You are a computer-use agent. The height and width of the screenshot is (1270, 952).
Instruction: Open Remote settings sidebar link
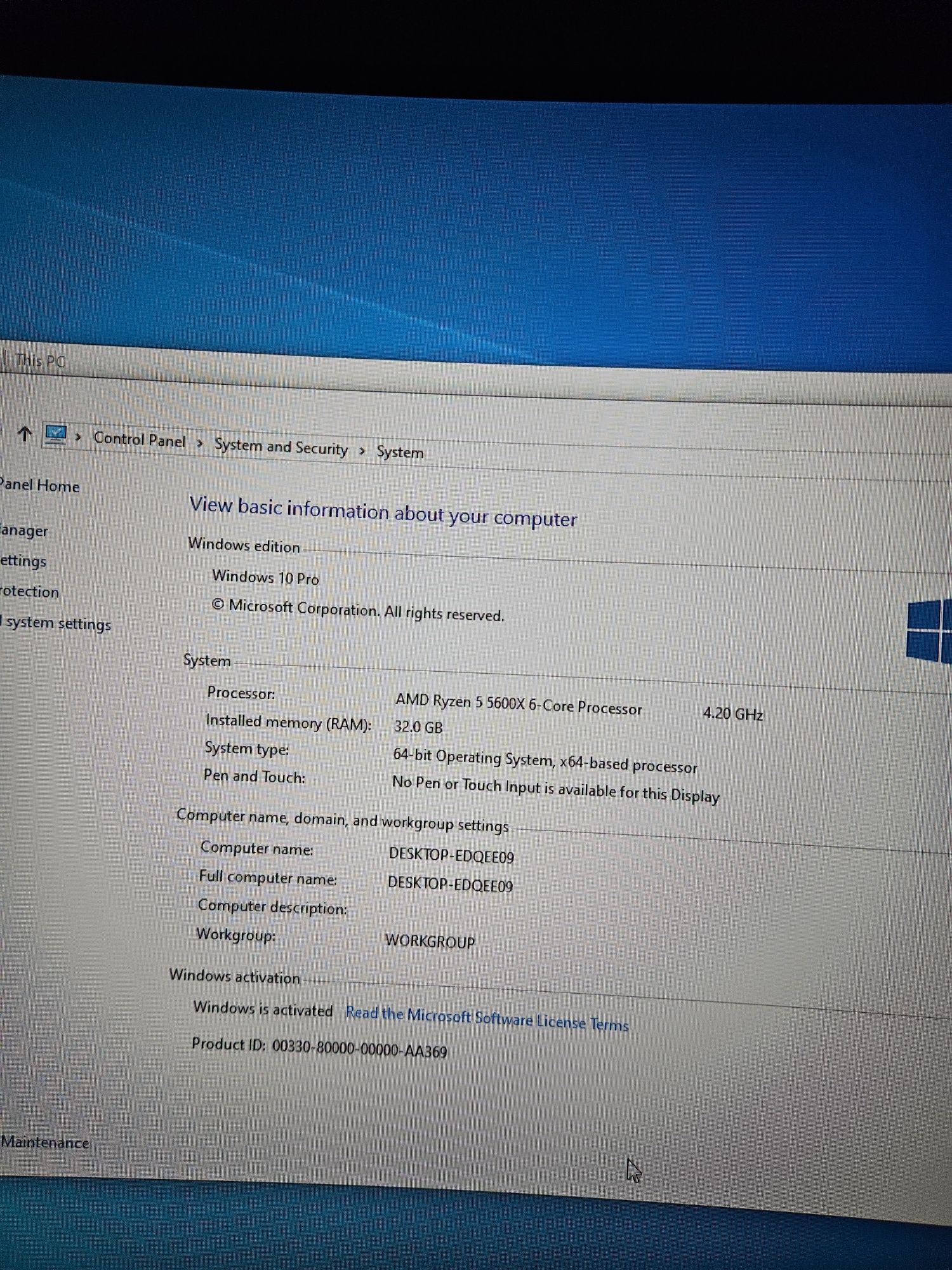[x=23, y=561]
